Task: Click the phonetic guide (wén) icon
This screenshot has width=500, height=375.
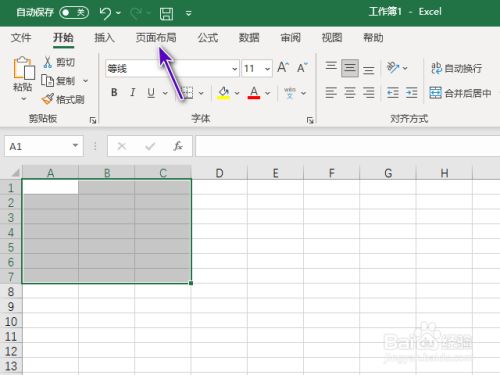Action: (x=290, y=93)
